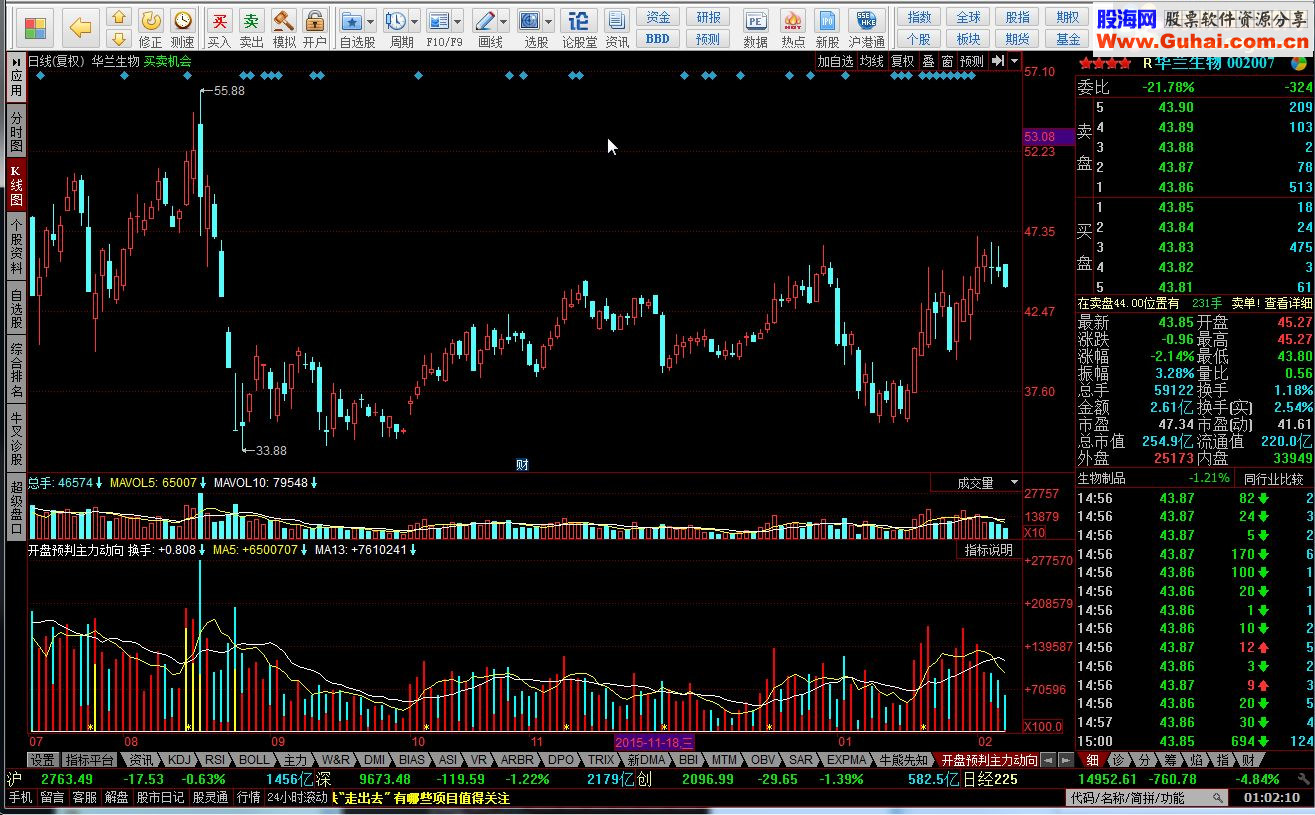1315x815 pixels.
Task: Click the 研报 research report button
Action: click(708, 17)
